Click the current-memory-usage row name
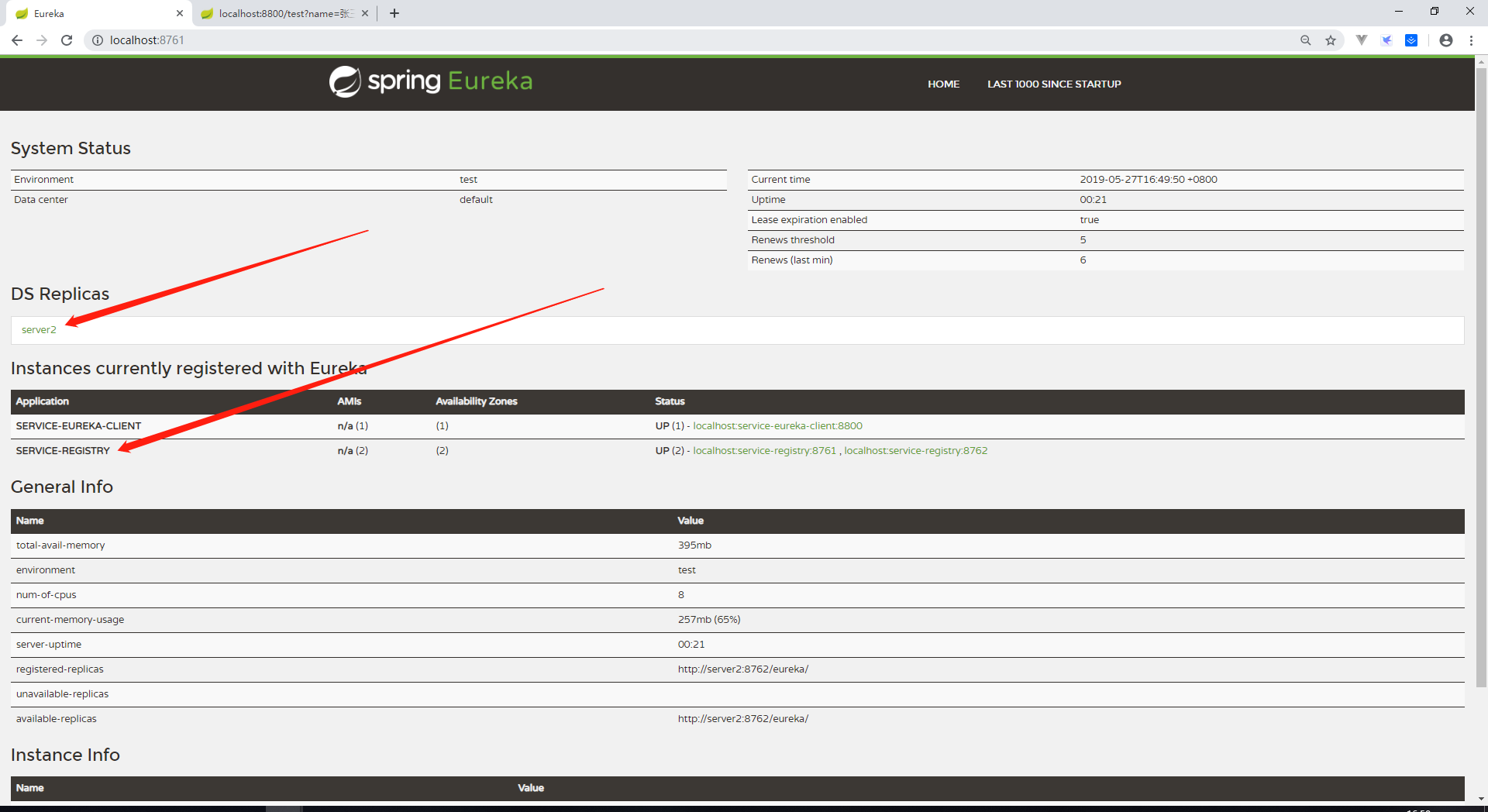1488x812 pixels. tap(70, 620)
